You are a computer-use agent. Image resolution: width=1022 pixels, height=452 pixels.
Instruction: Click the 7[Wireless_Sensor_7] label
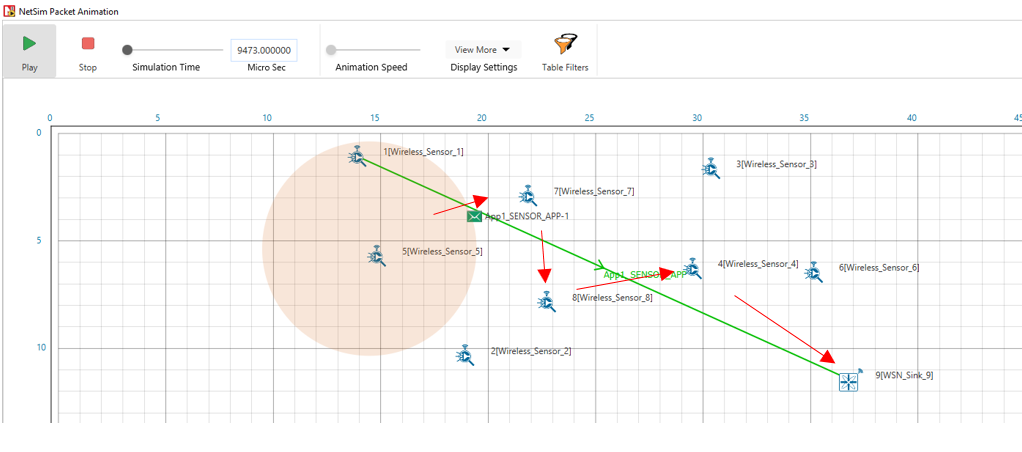pyautogui.click(x=594, y=192)
